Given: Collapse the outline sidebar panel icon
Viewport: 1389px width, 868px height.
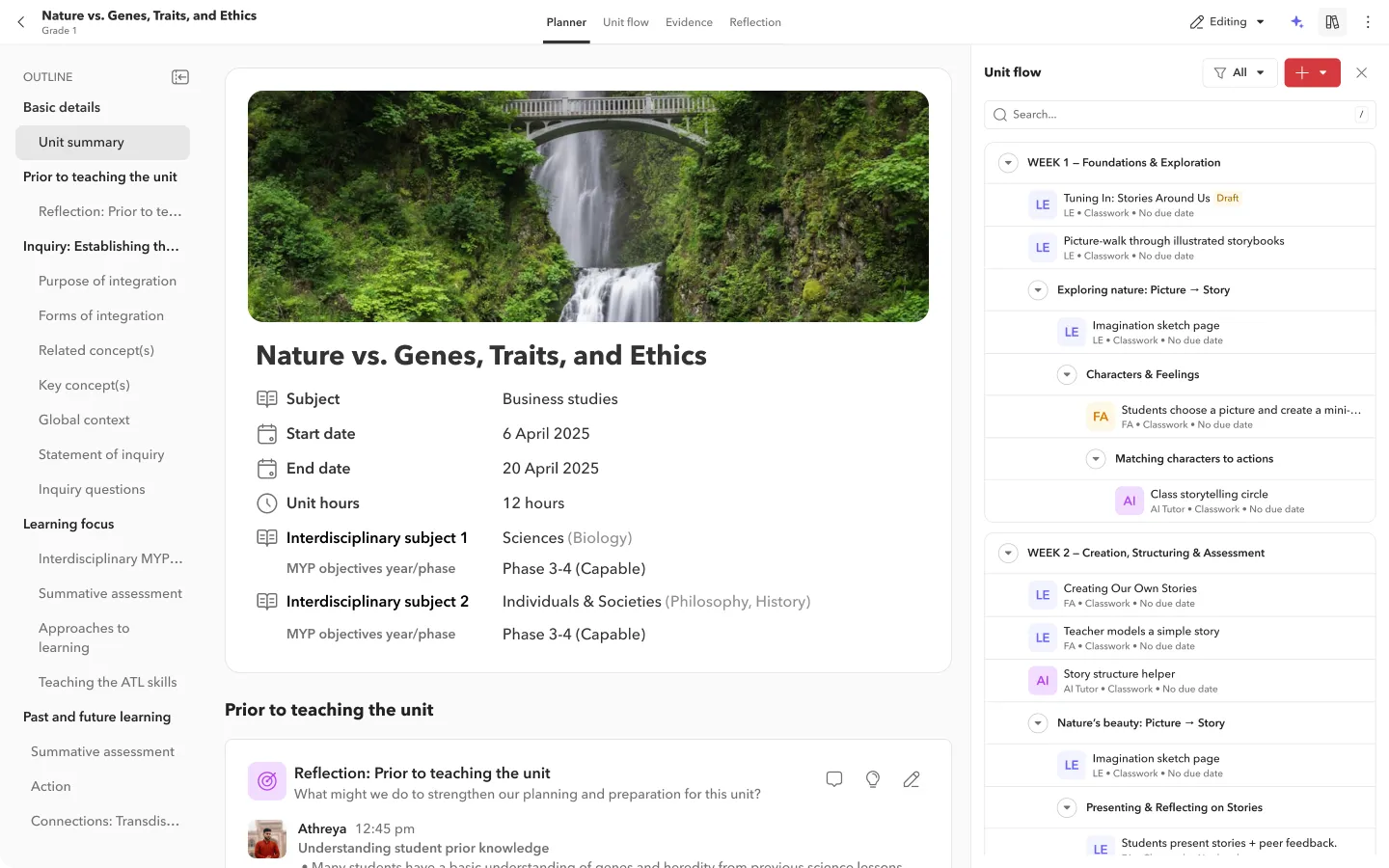Looking at the screenshot, I should (180, 77).
